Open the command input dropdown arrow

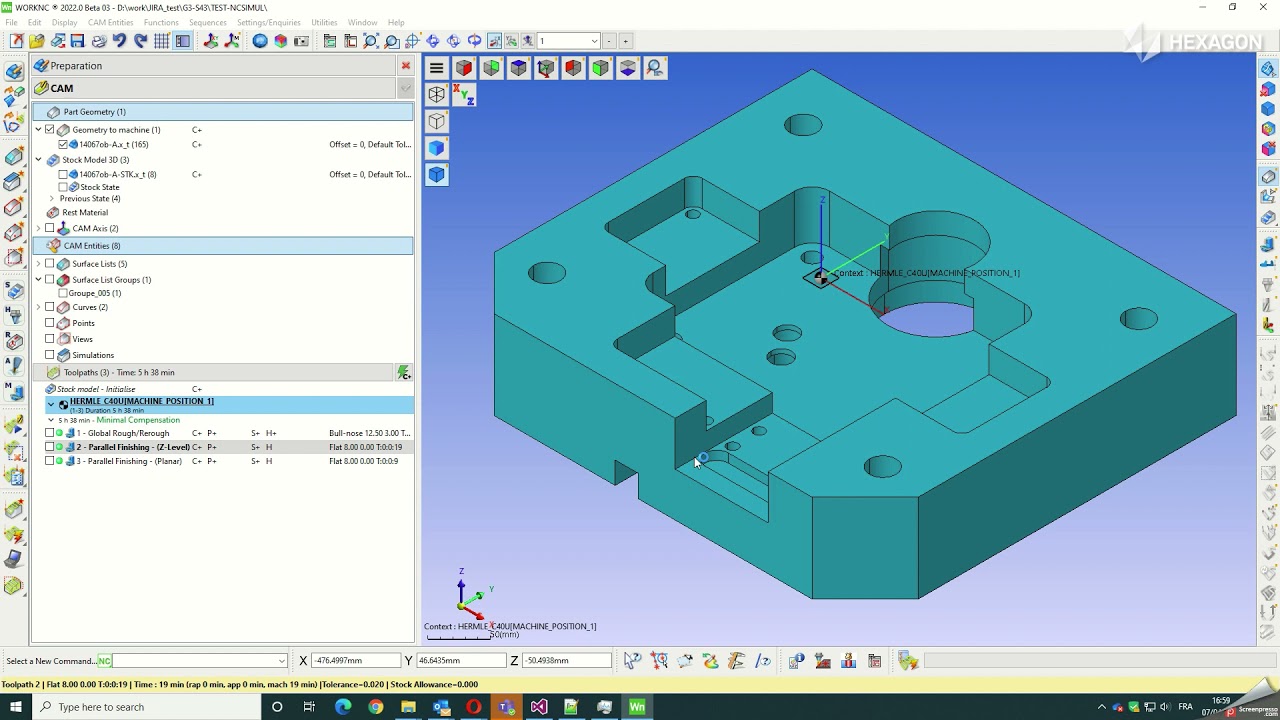281,661
